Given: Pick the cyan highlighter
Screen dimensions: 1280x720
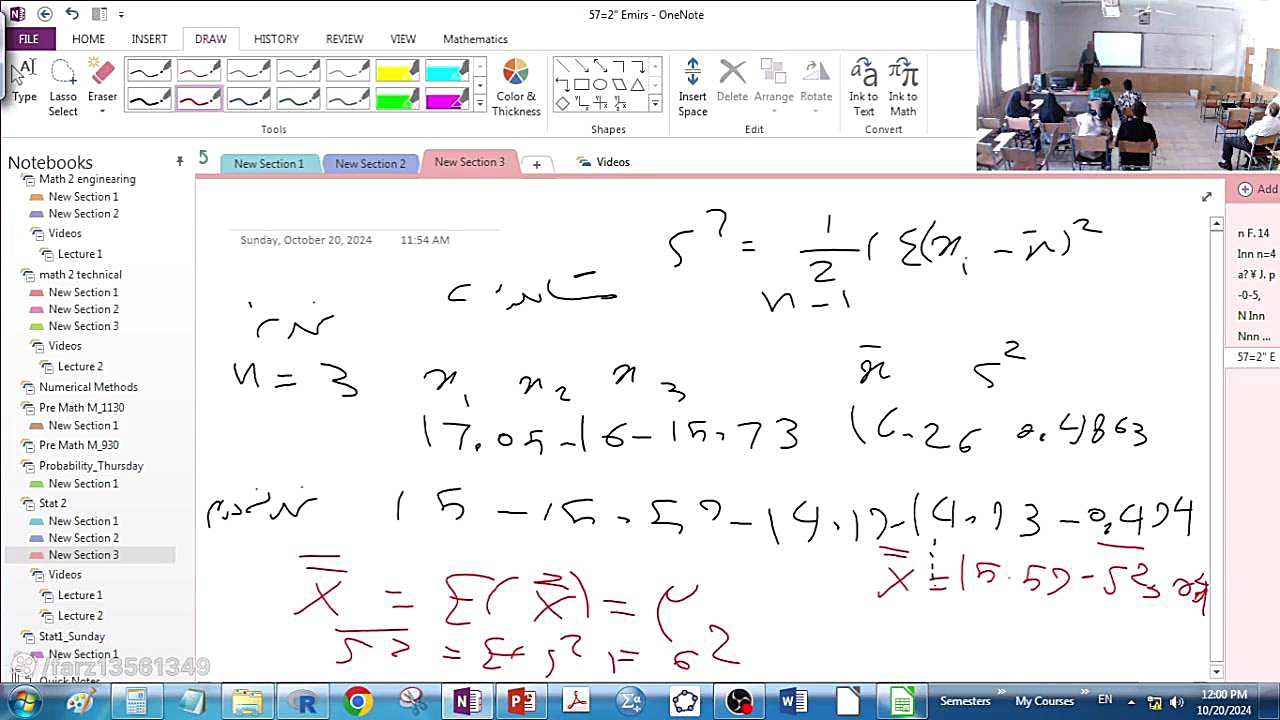Looking at the screenshot, I should pos(447,71).
